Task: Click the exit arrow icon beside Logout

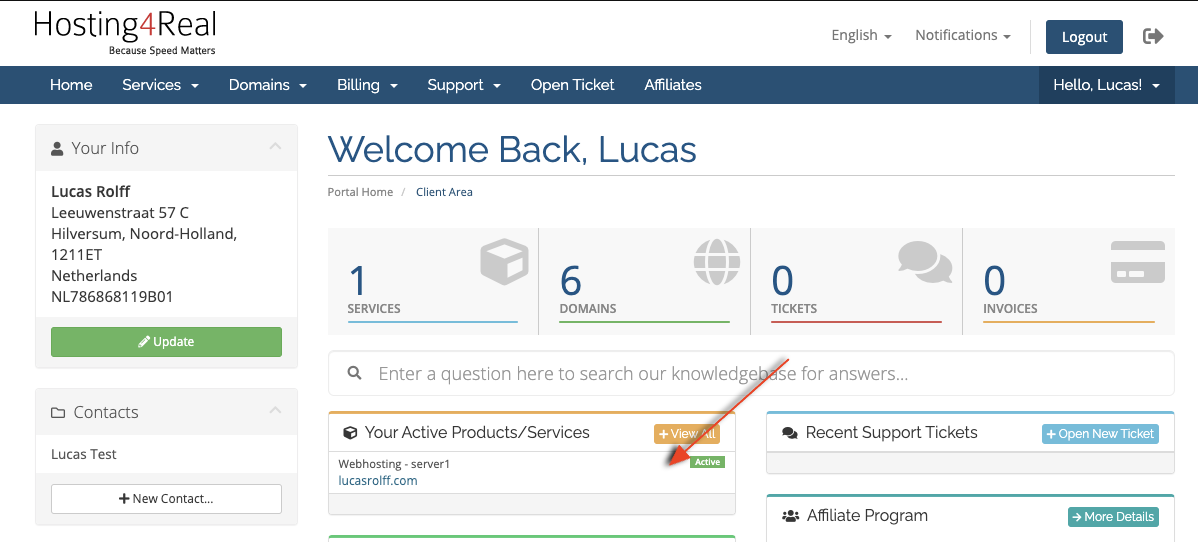Action: click(1153, 36)
